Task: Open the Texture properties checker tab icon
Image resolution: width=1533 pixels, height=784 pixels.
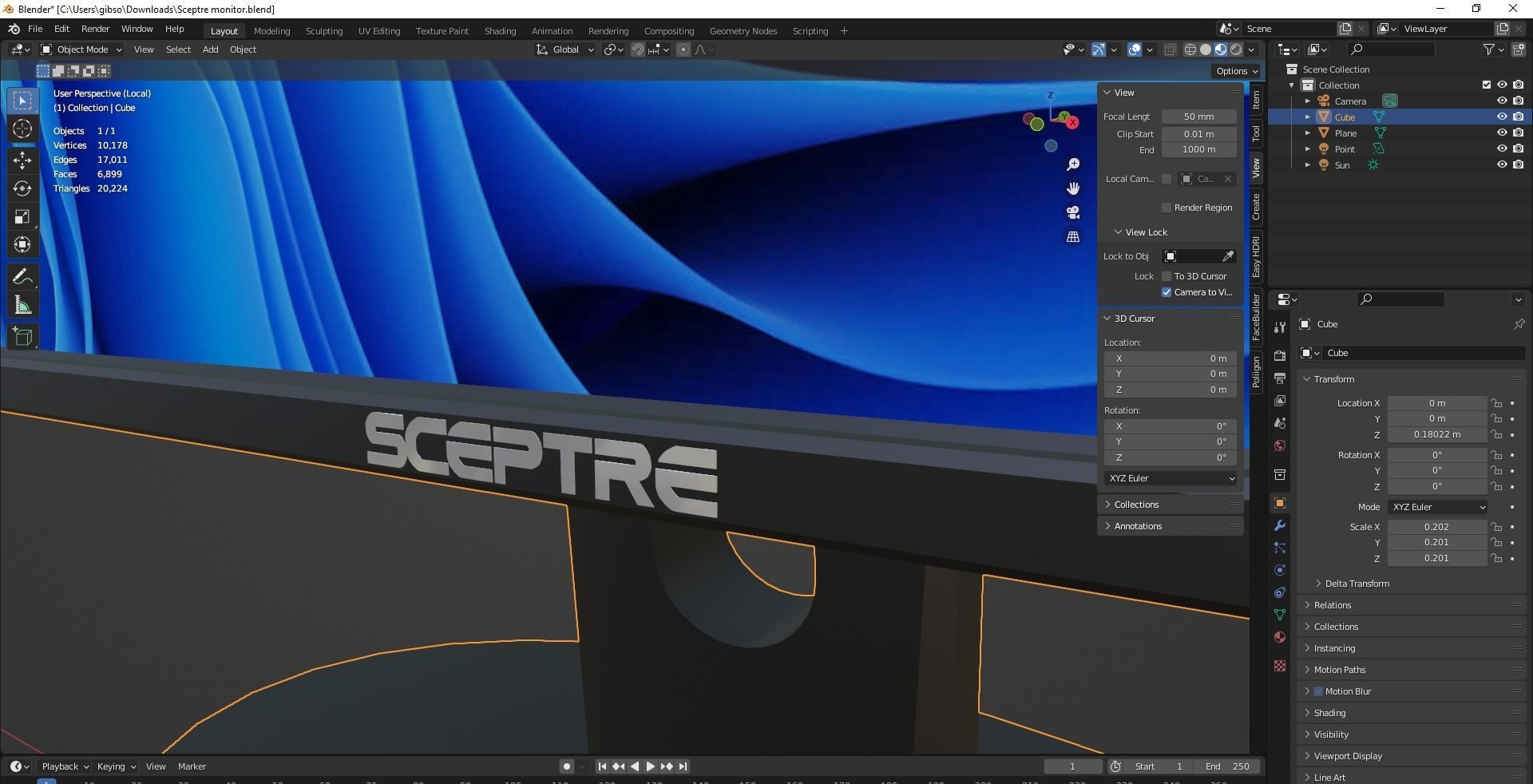Action: [x=1280, y=666]
